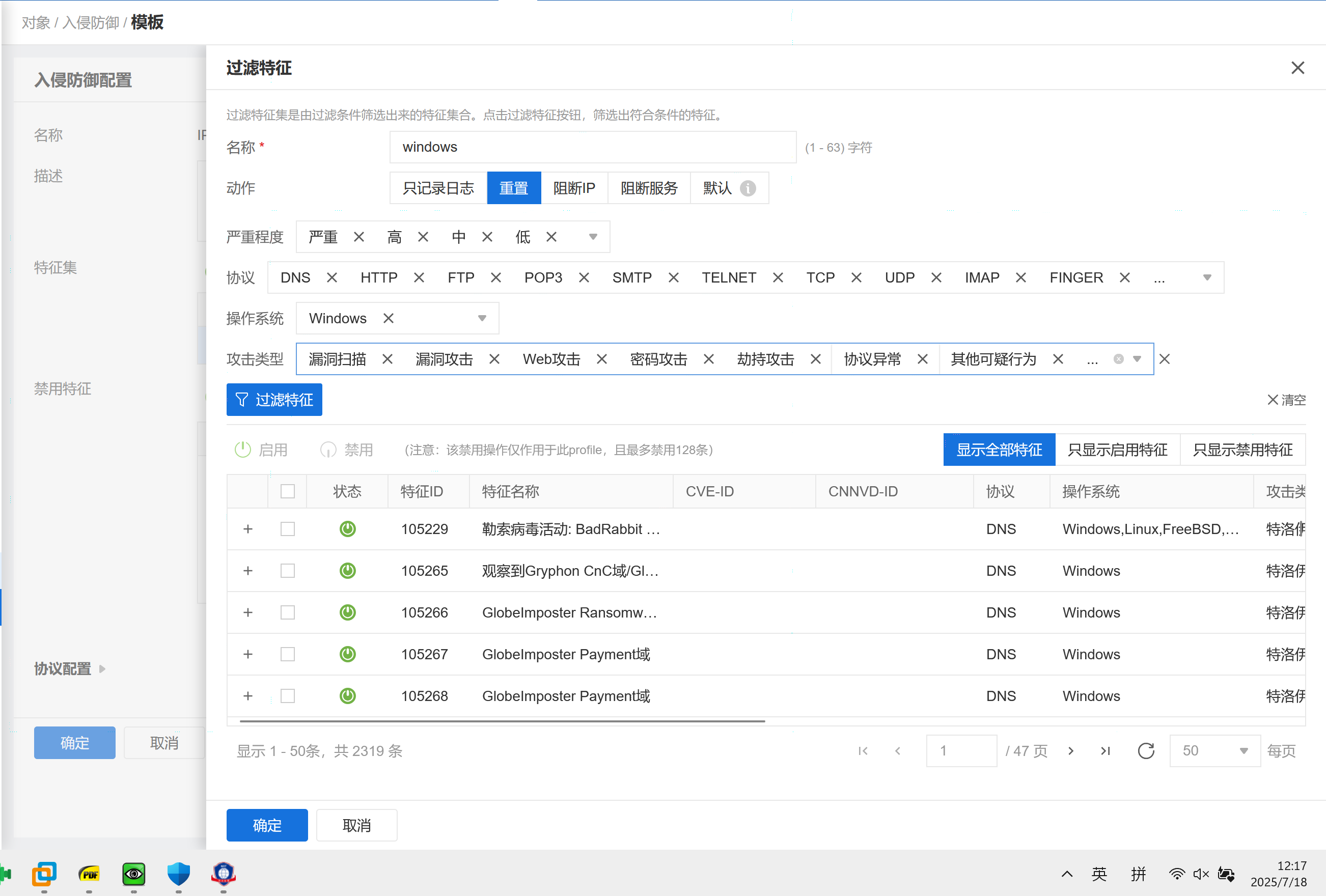Remove the 密码攻击 attack type tag
The width and height of the screenshot is (1326, 896).
[709, 359]
